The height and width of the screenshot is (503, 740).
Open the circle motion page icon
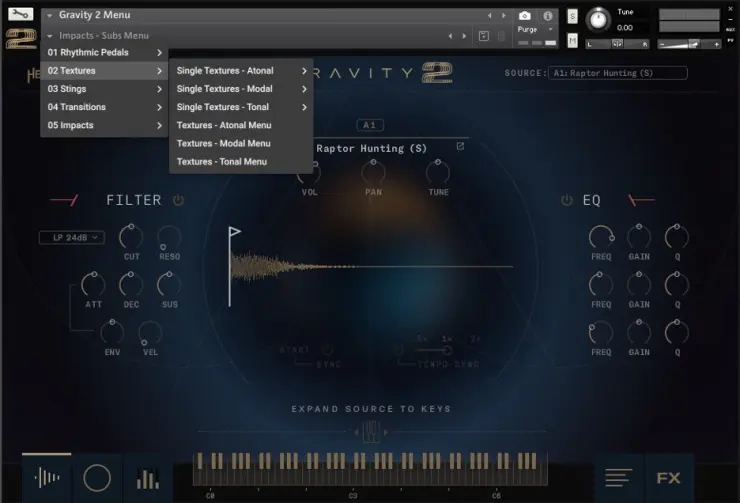(97, 478)
